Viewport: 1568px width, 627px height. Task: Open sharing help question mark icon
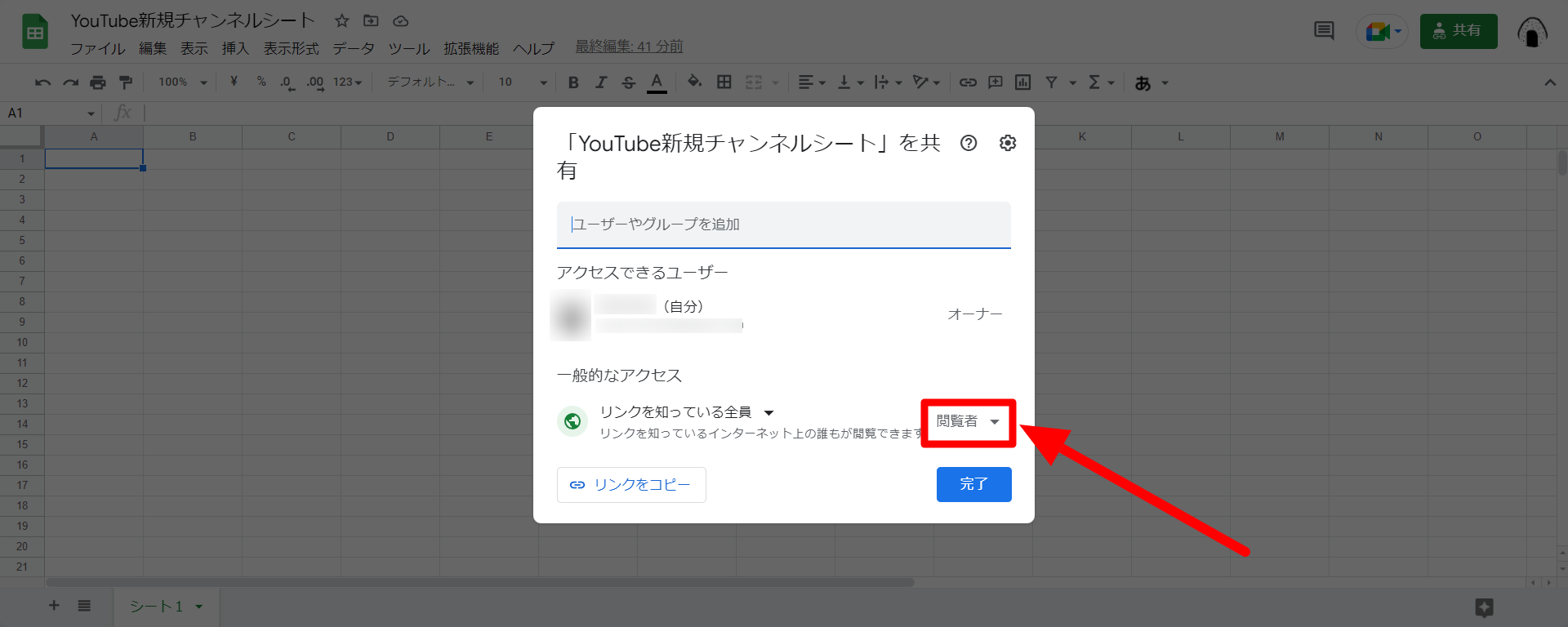tap(969, 143)
